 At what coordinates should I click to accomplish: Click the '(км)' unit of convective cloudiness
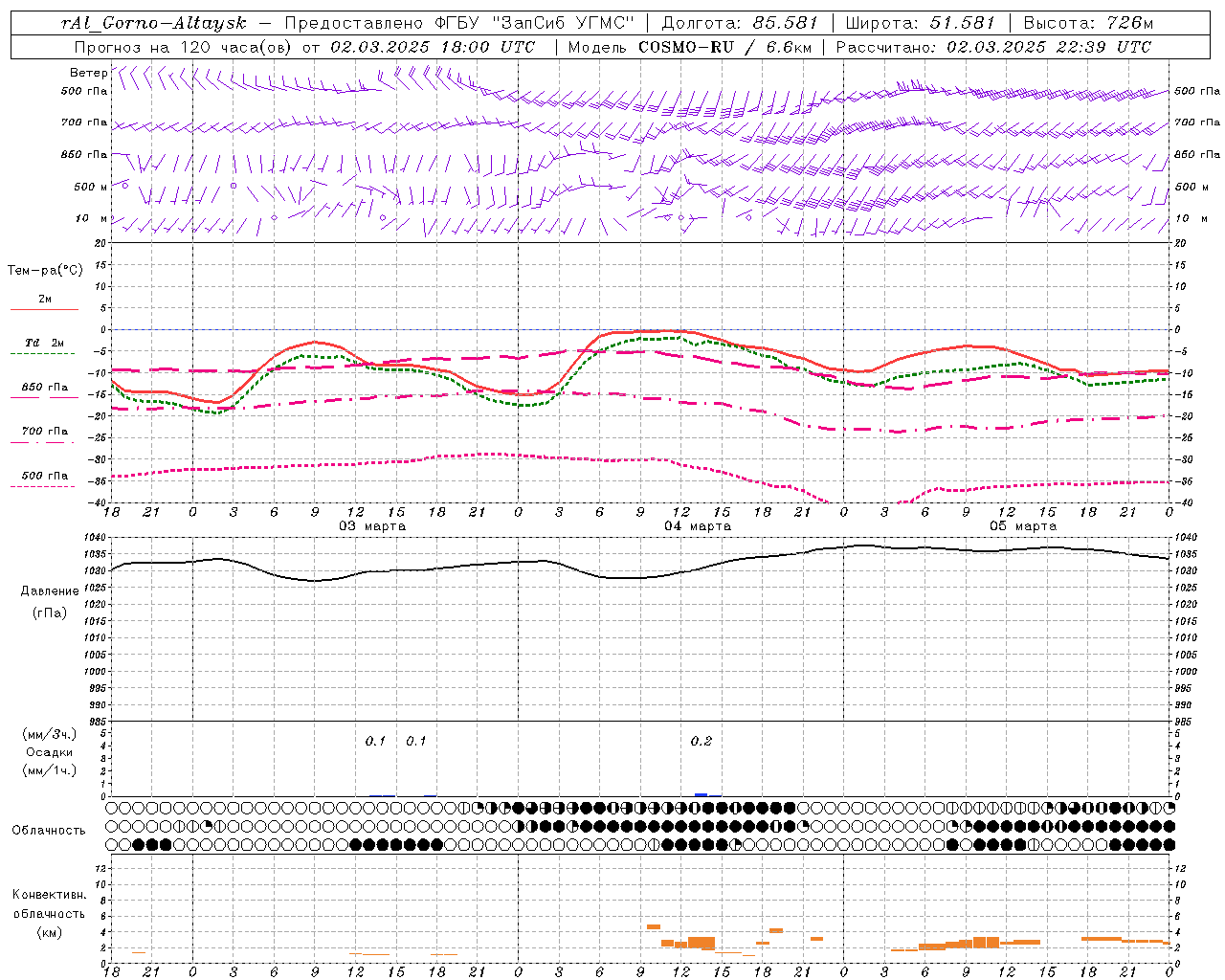pos(49,932)
